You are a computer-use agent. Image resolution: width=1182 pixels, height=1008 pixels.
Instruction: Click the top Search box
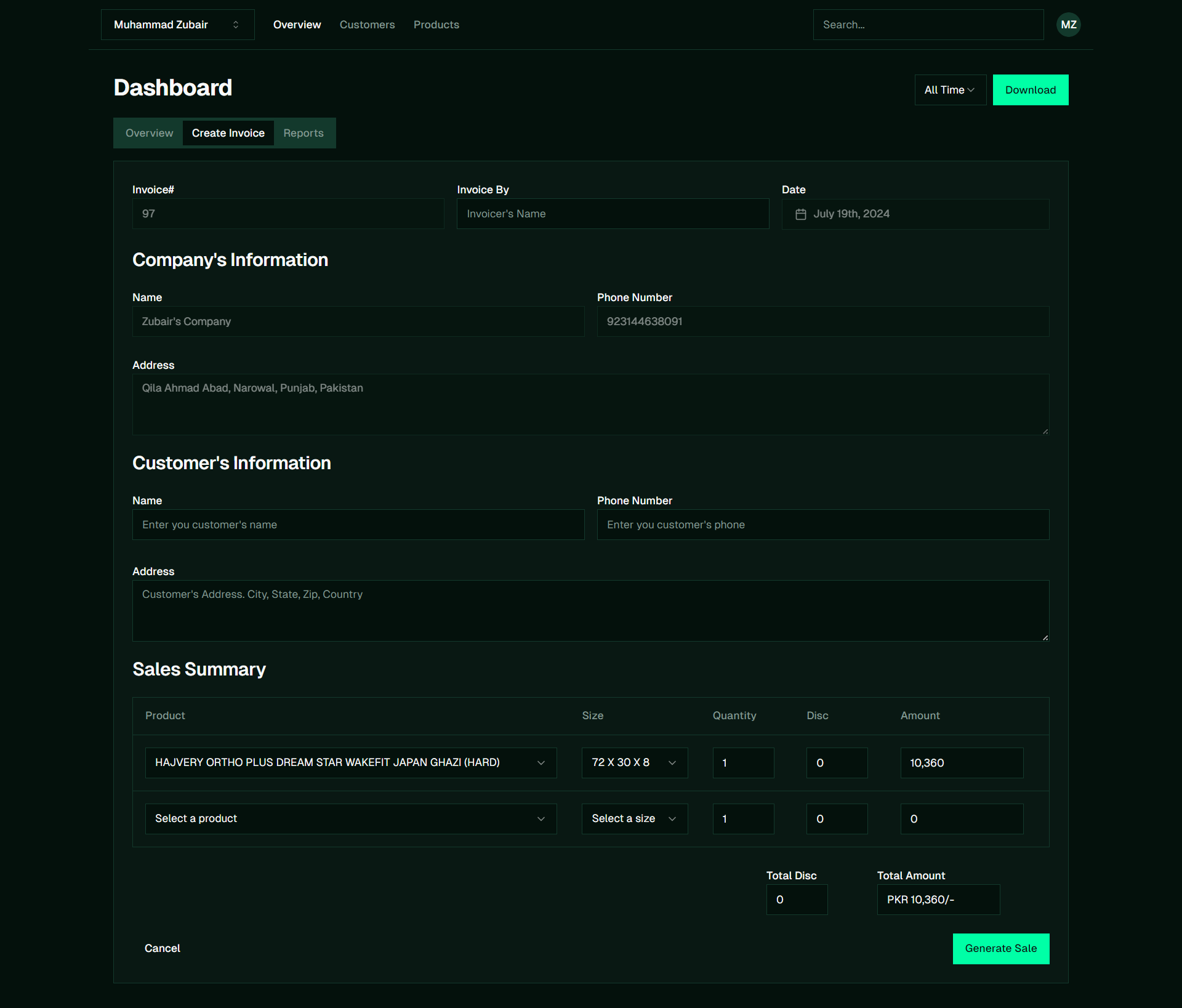pyautogui.click(x=928, y=25)
